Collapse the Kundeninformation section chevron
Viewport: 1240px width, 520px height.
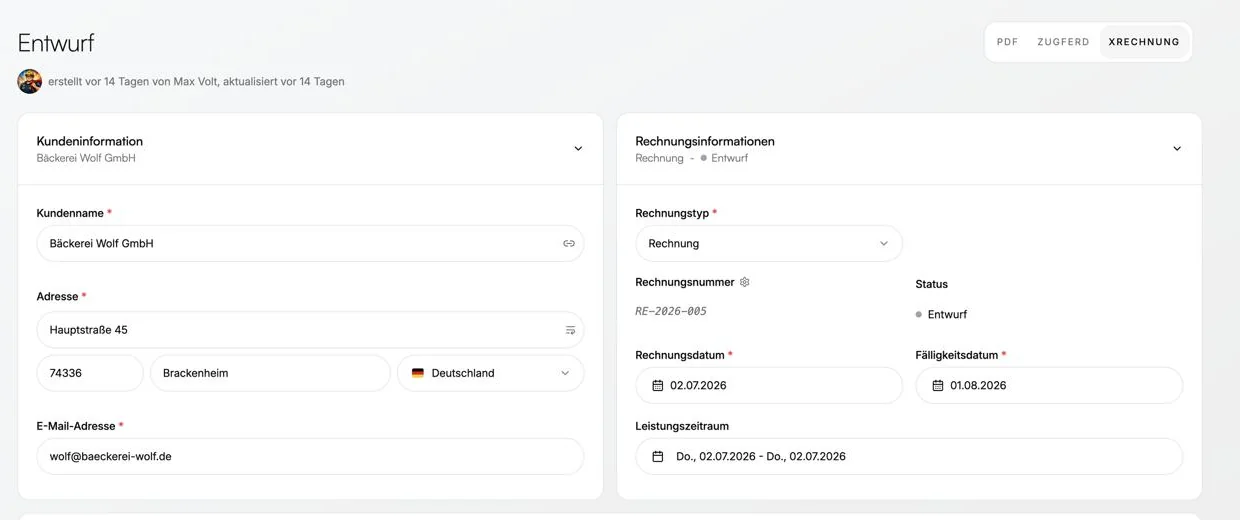578,149
